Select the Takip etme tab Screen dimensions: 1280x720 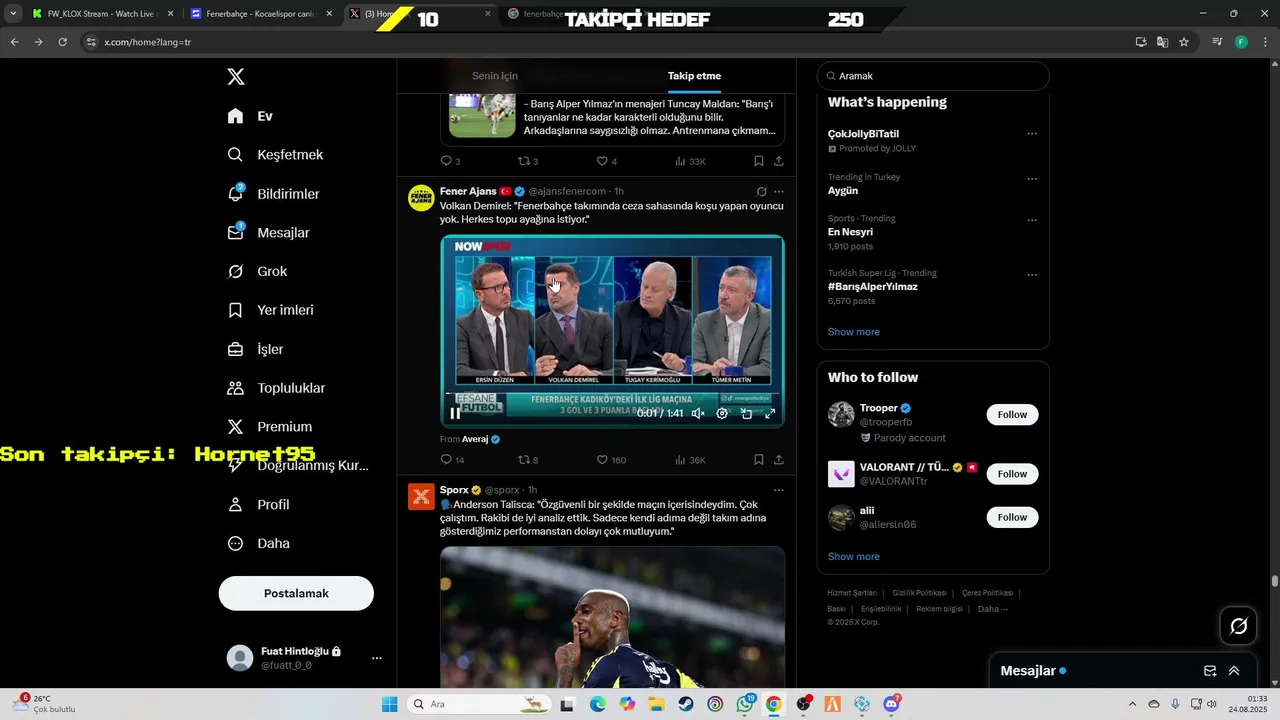tap(694, 76)
